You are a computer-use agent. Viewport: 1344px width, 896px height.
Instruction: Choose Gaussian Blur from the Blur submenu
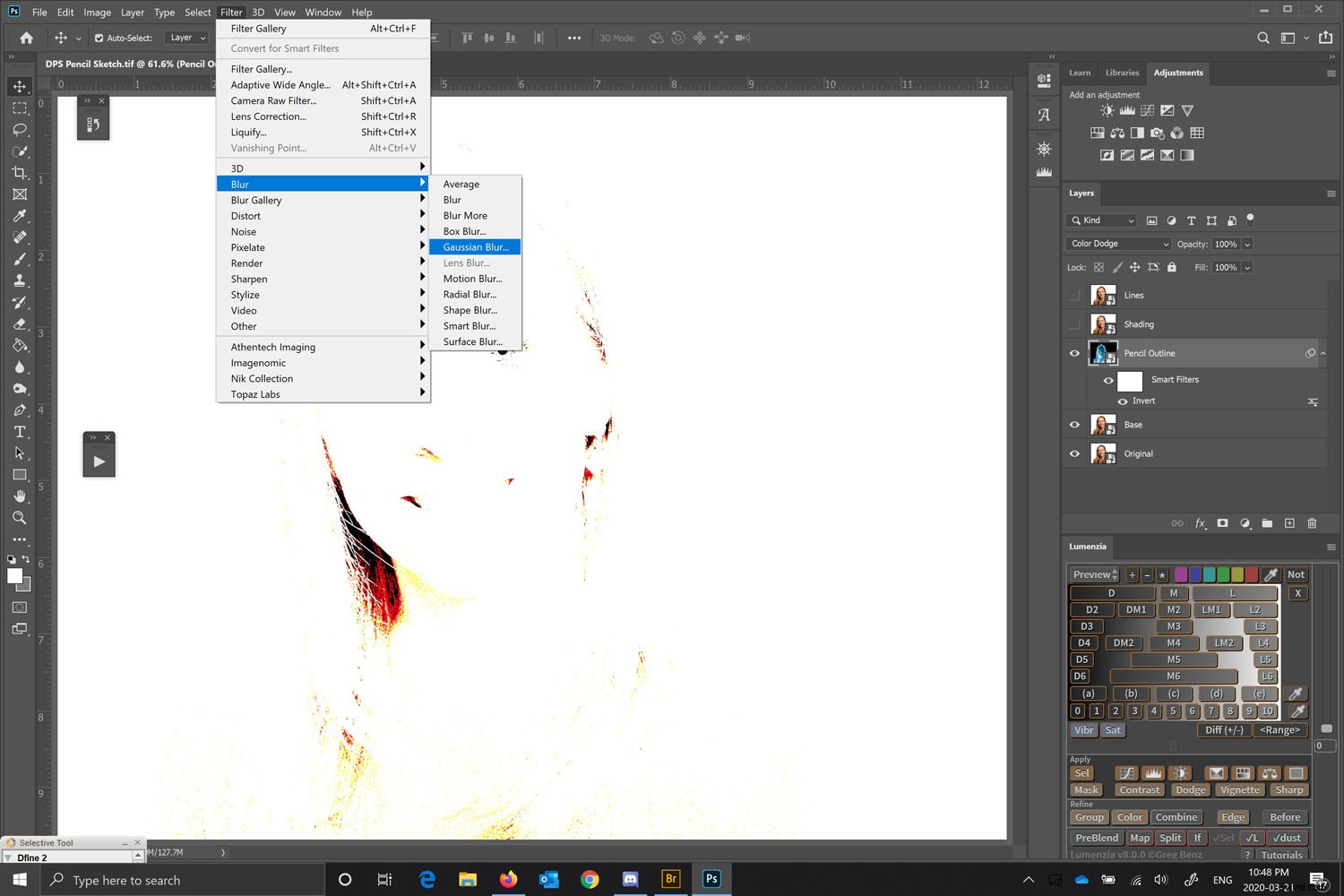pyautogui.click(x=475, y=246)
